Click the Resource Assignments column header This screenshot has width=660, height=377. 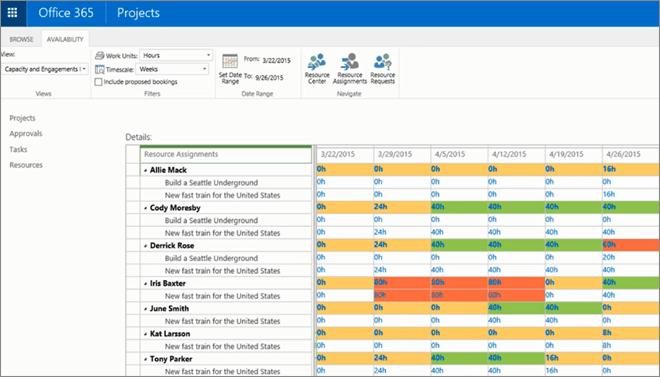click(226, 154)
